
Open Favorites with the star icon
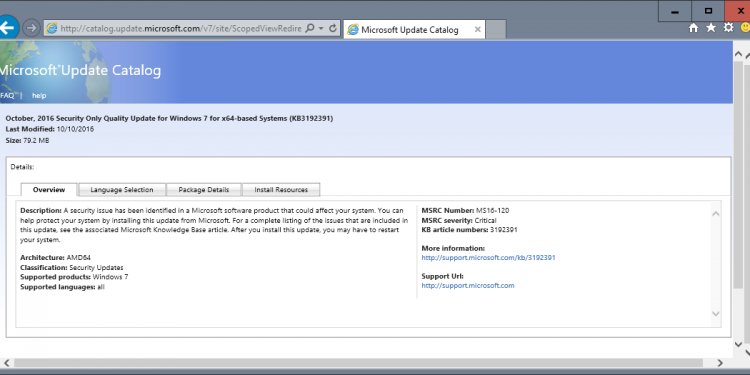[711, 28]
